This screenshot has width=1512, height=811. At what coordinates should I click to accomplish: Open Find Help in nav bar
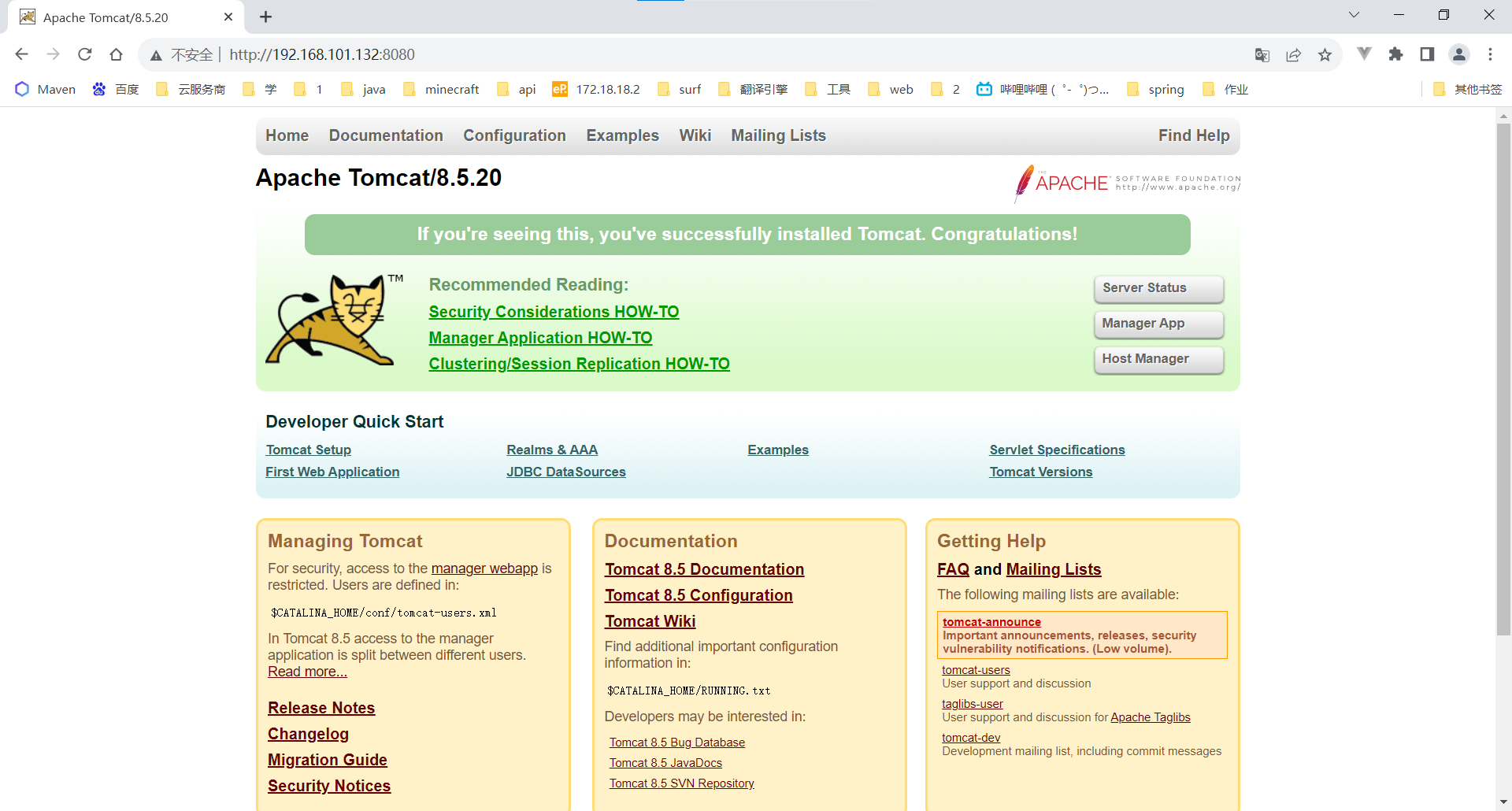(x=1194, y=135)
